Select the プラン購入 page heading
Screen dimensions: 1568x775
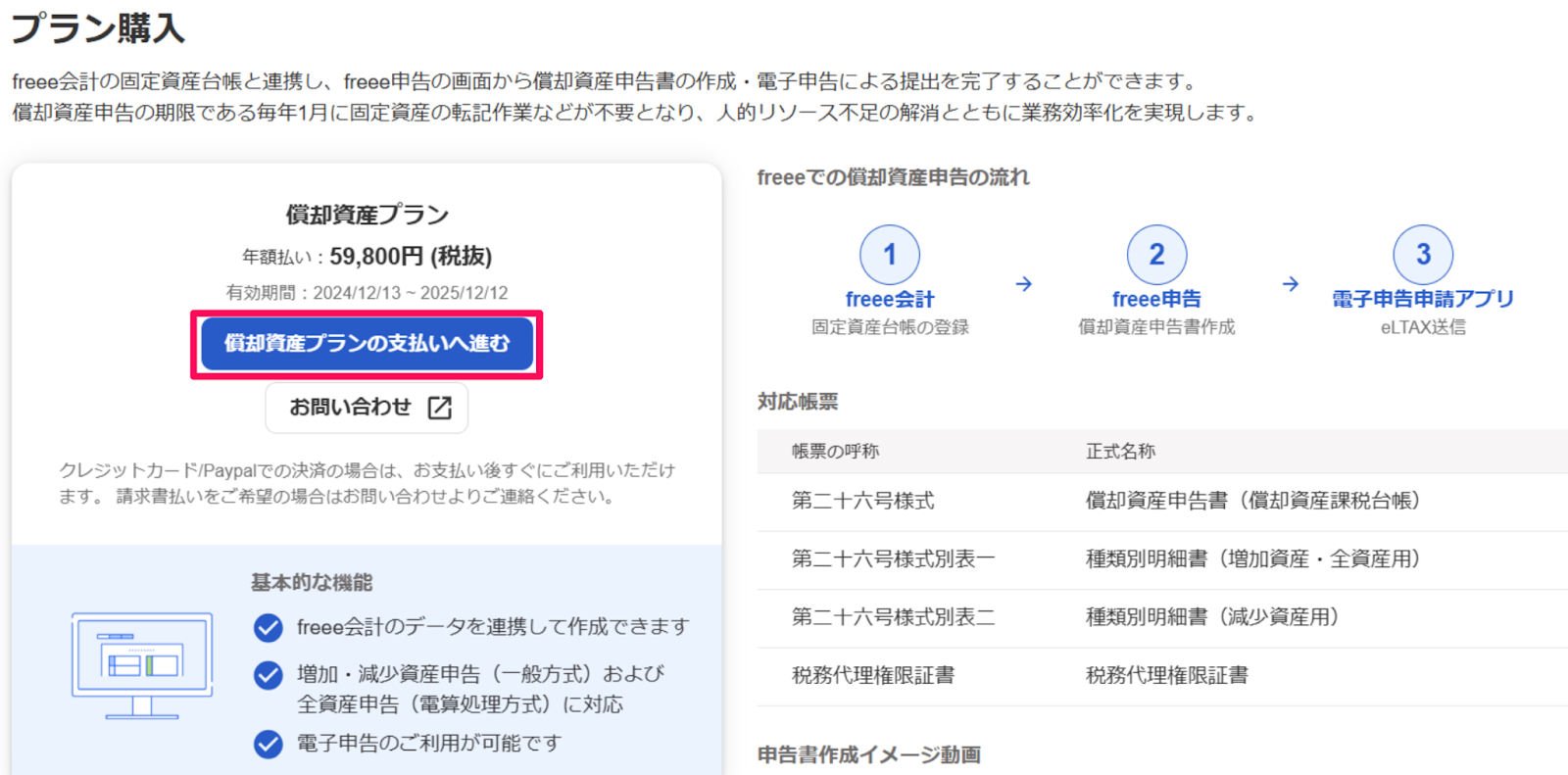point(98,27)
